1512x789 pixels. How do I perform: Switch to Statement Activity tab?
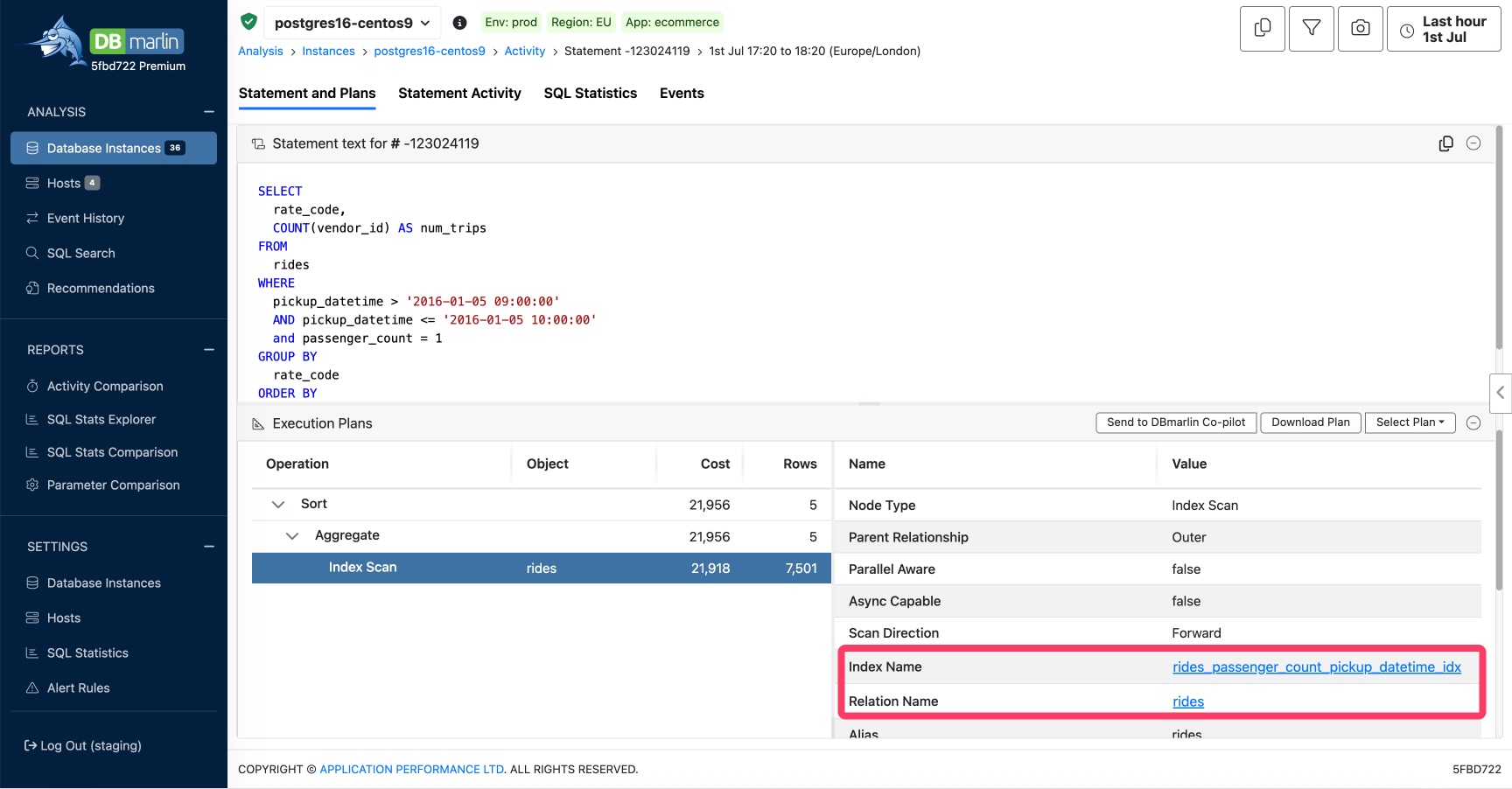click(x=459, y=94)
